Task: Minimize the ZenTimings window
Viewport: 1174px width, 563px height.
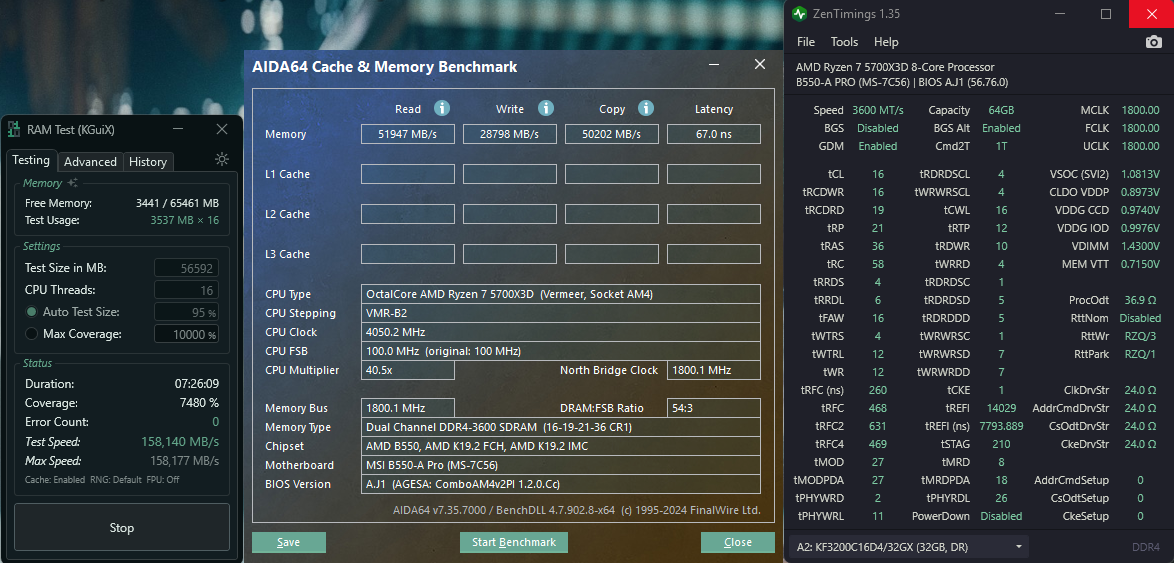Action: pyautogui.click(x=1059, y=14)
